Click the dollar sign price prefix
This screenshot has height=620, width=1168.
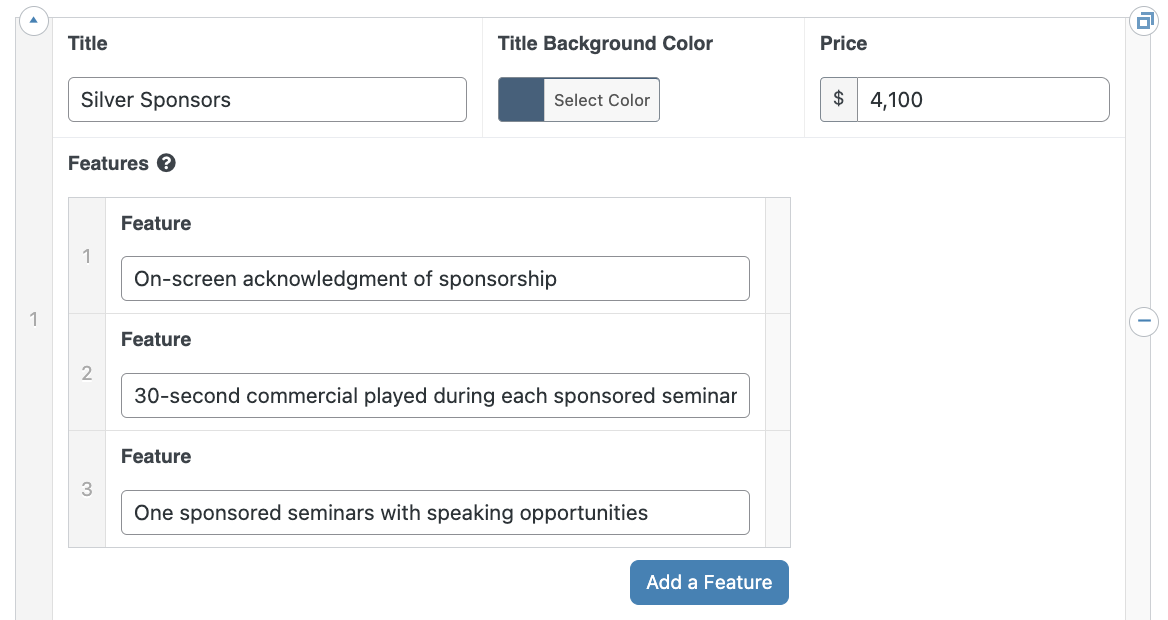839,100
